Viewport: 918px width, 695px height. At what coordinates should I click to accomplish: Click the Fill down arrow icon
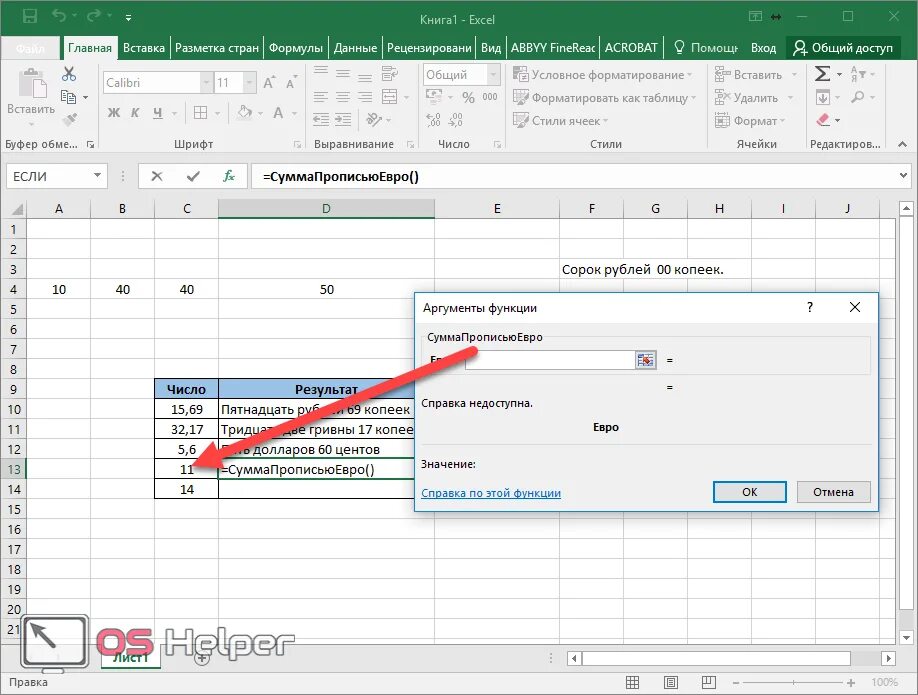coord(823,97)
